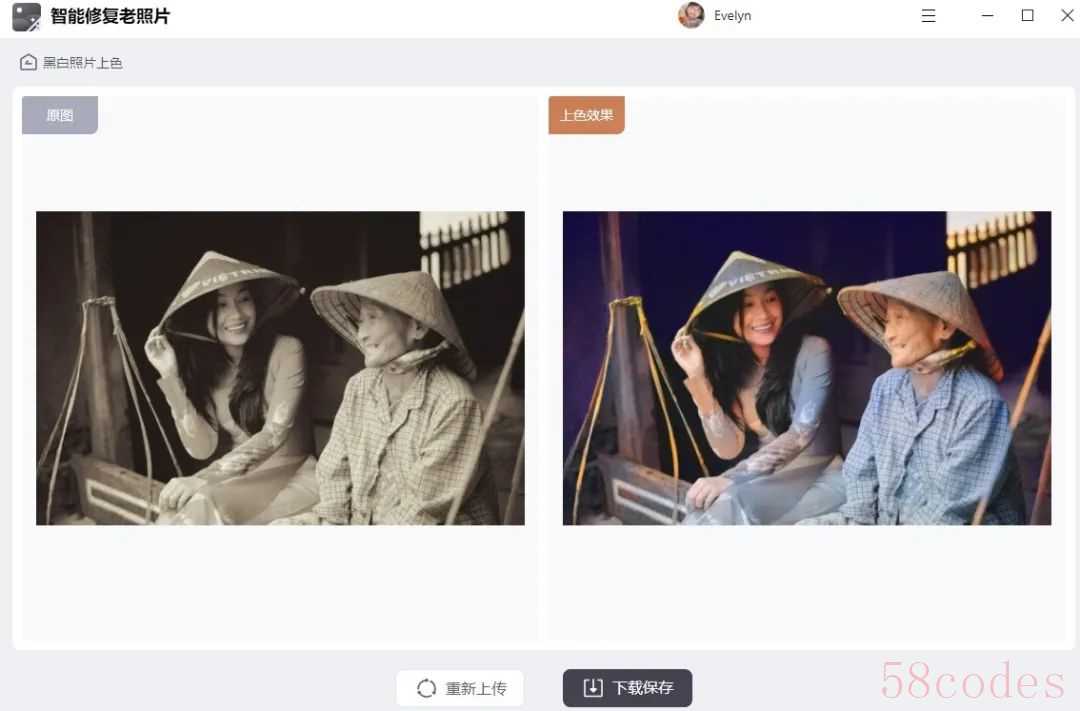
Task: Maximize the application window
Action: [x=1027, y=16]
